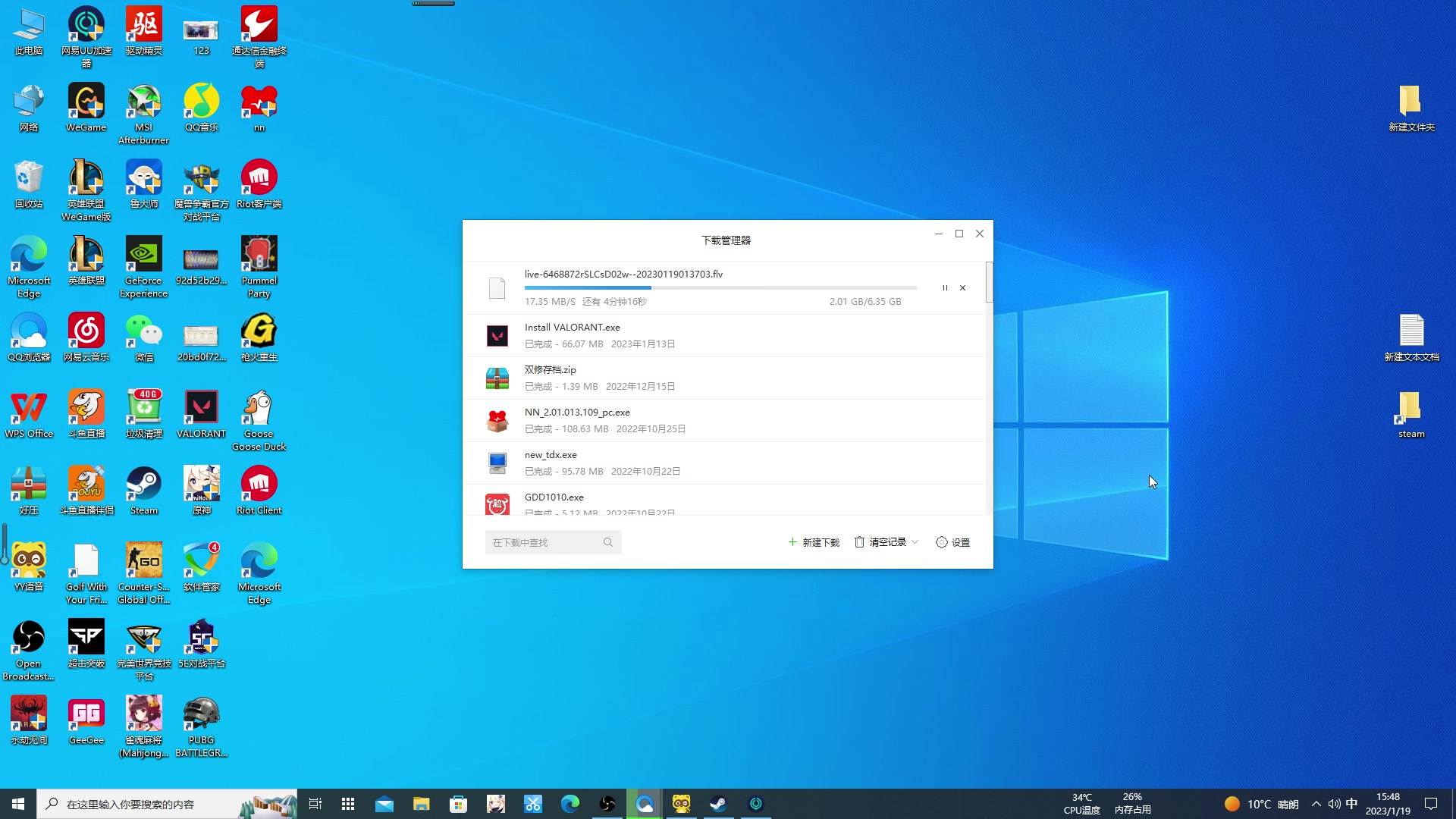Open GeForce Experience desktop shortcut
This screenshot has height=819, width=1456.
[144, 267]
